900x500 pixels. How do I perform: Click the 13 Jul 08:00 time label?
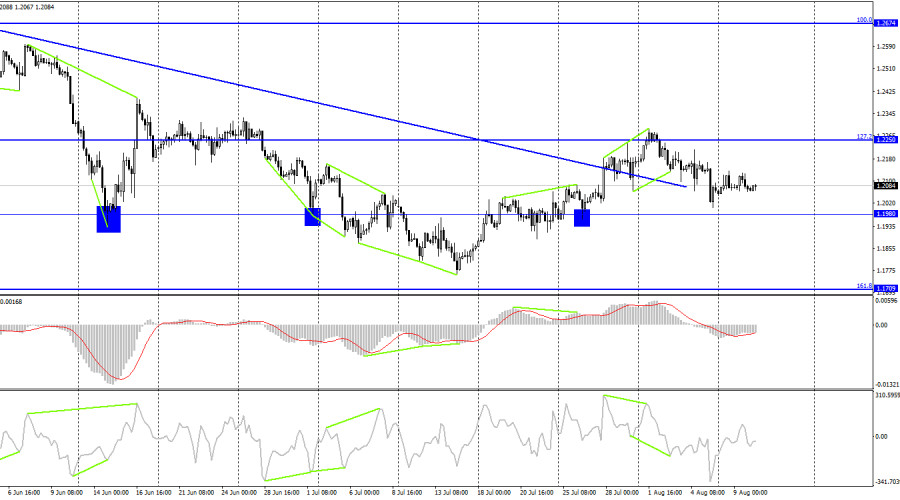[x=451, y=493]
